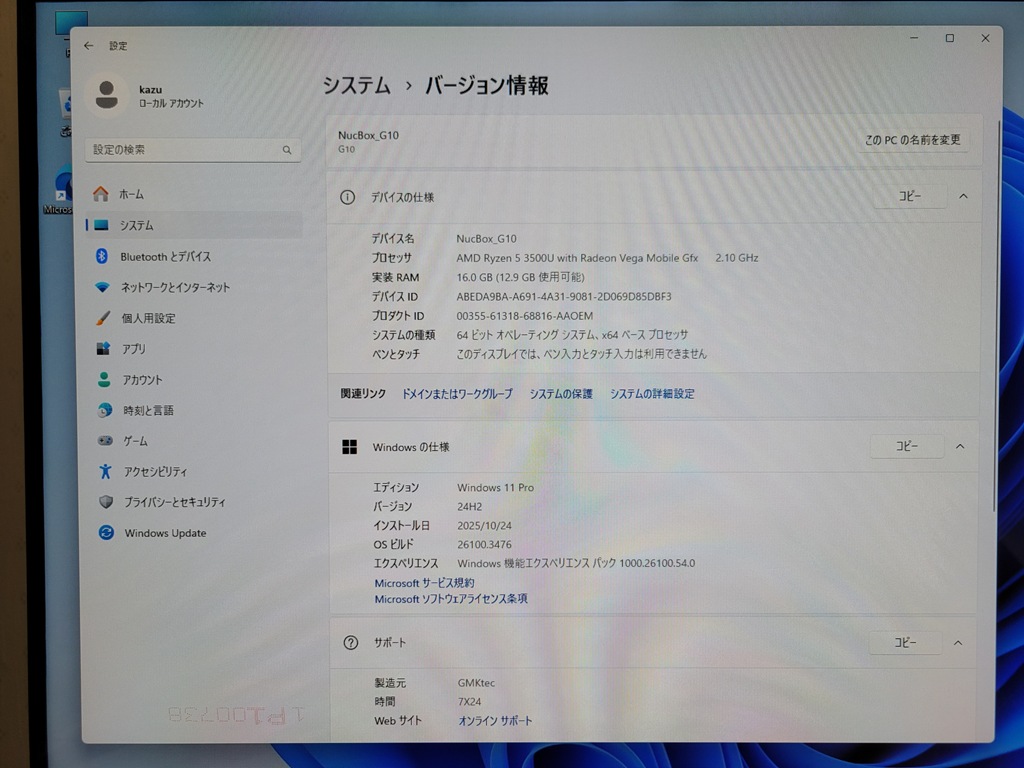The image size is (1024, 768).
Task: Select the アプリ sidebar item
Action: point(133,349)
